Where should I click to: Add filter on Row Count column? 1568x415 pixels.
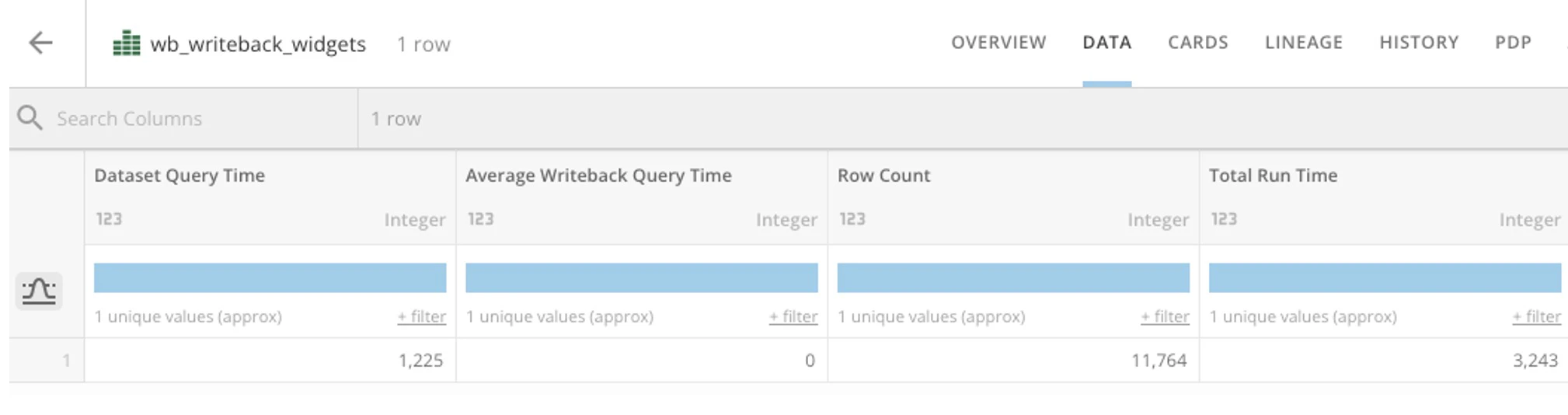[1165, 316]
